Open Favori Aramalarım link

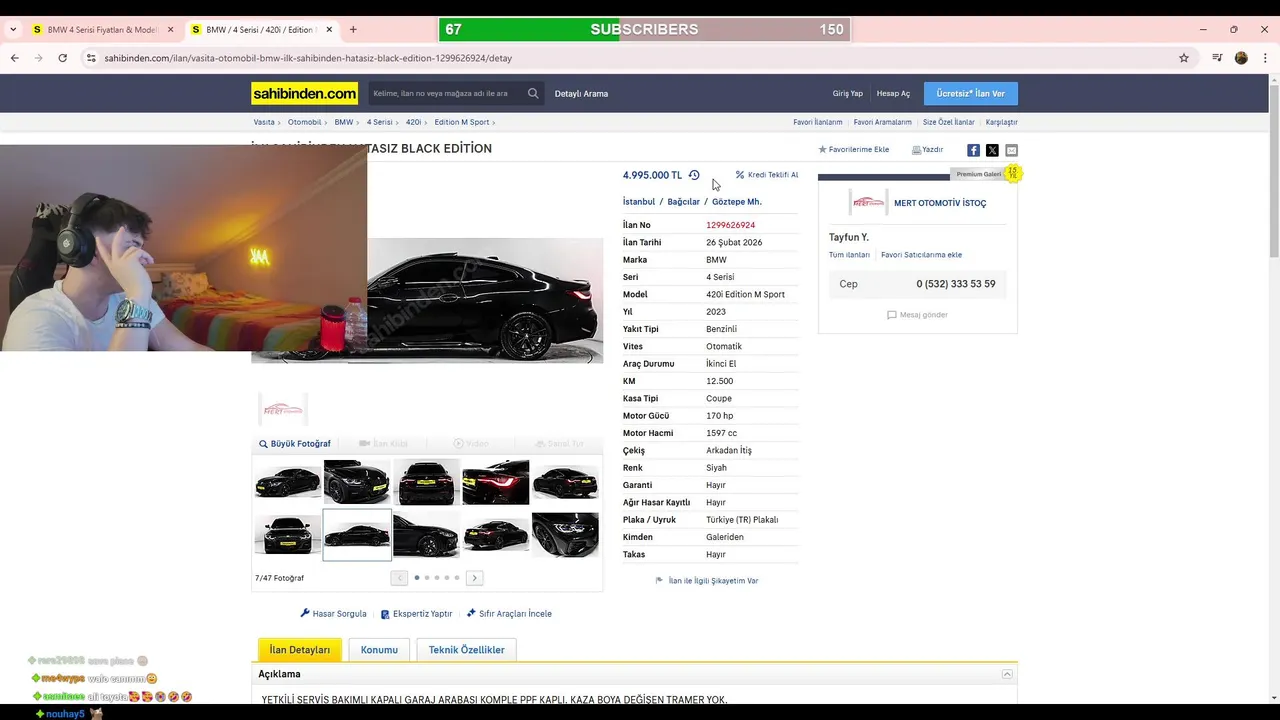883,122
